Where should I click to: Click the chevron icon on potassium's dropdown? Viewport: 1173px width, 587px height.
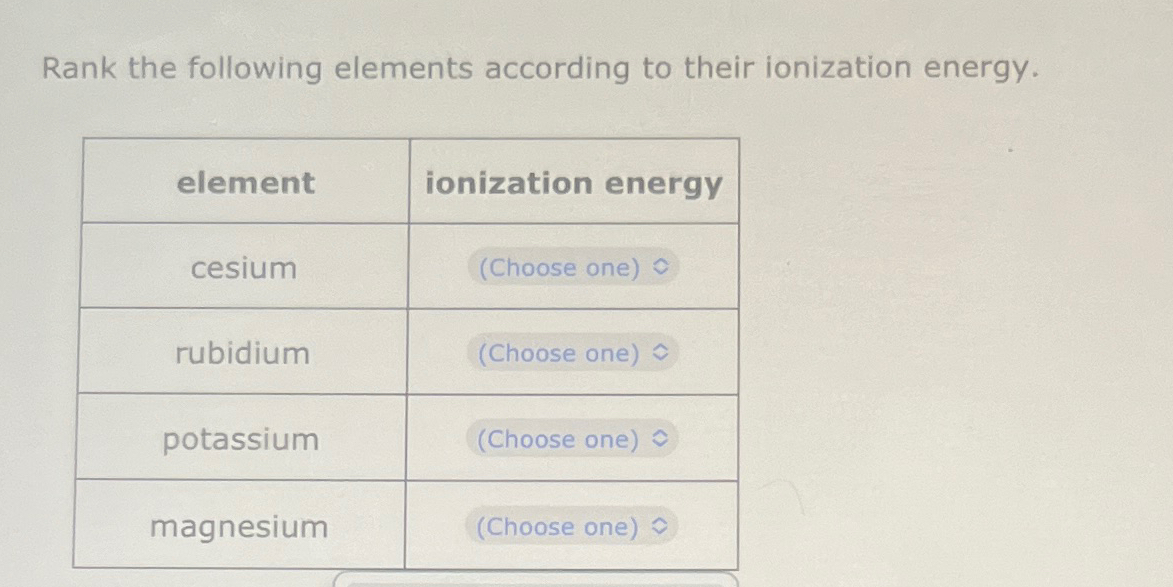(x=662, y=440)
